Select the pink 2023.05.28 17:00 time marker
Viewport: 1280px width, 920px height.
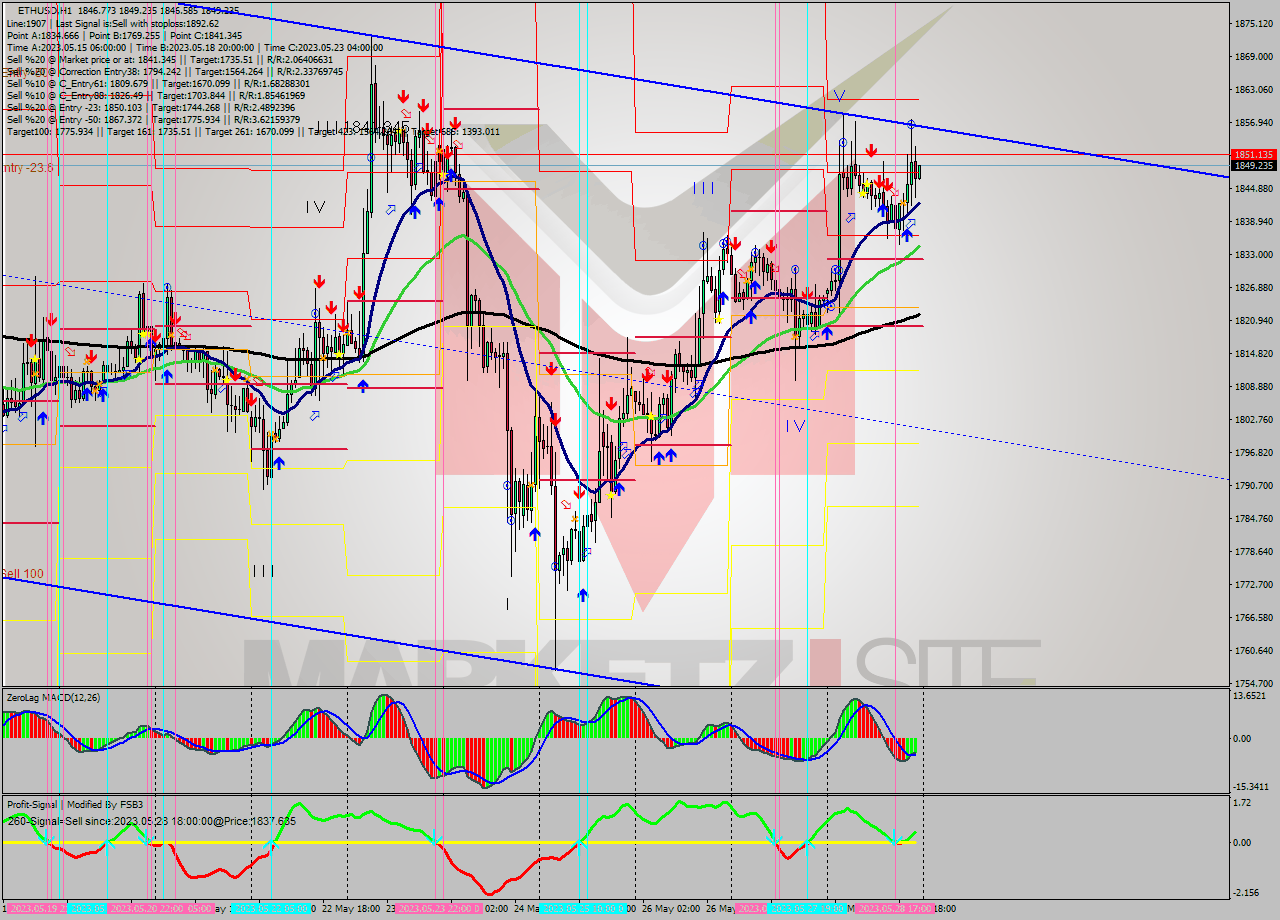pyautogui.click(x=893, y=909)
